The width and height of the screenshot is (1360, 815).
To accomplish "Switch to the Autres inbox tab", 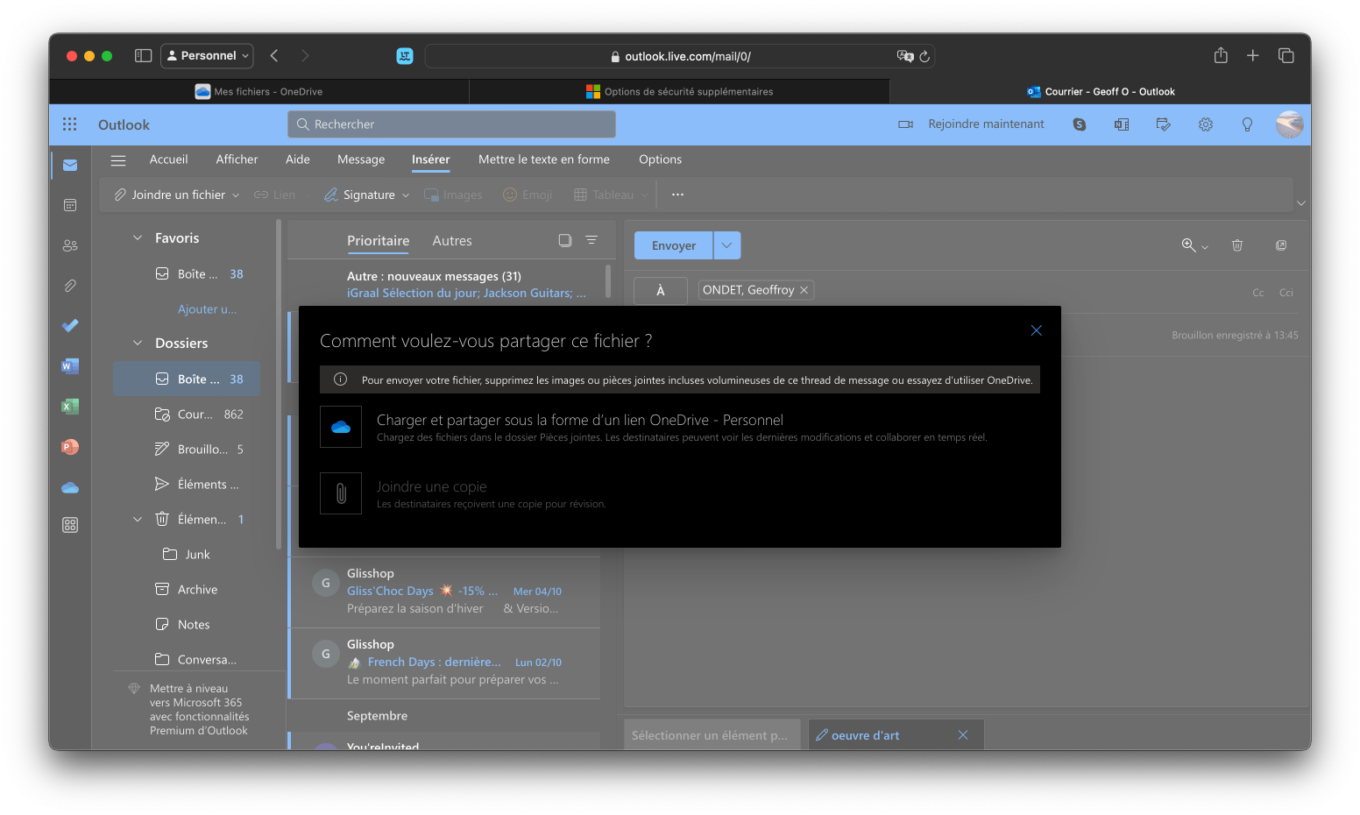I will [x=452, y=241].
